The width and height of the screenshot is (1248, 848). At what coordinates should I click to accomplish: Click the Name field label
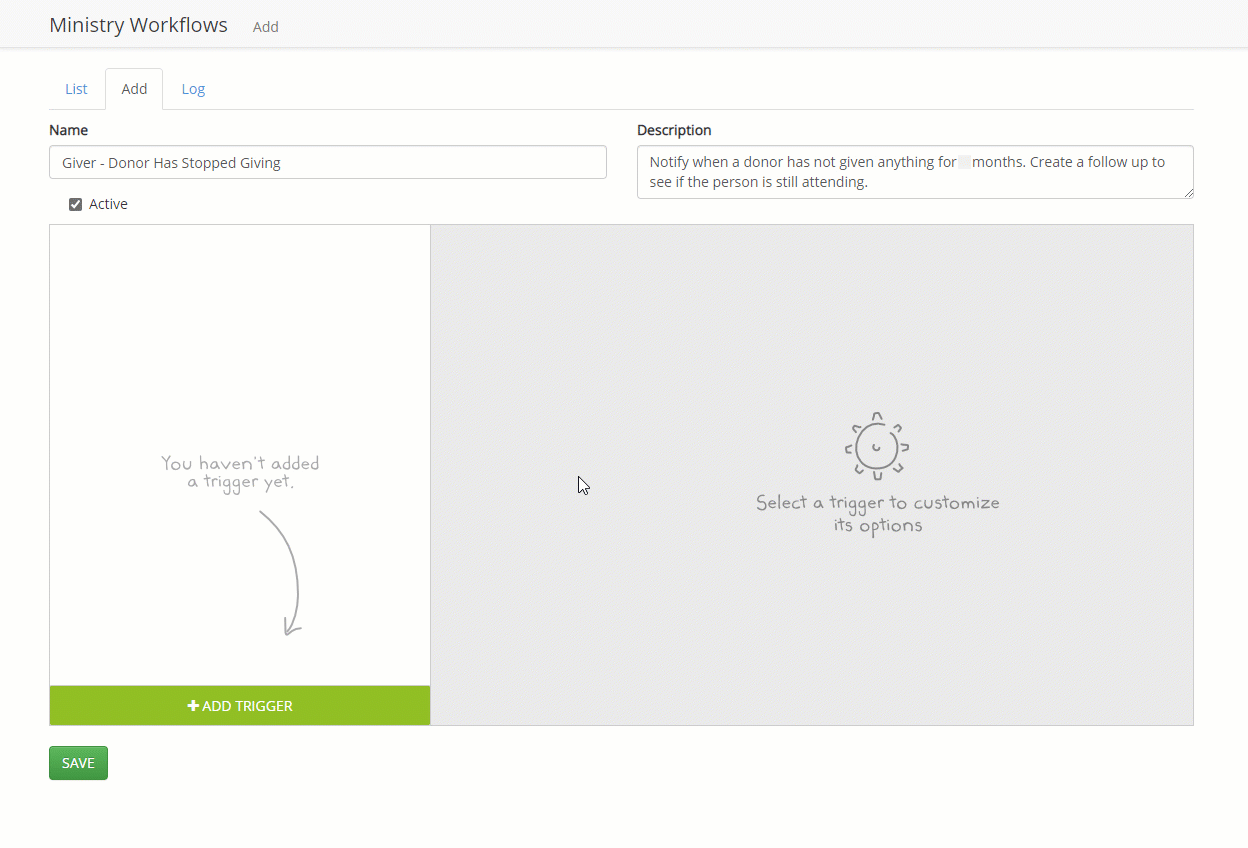click(x=68, y=130)
